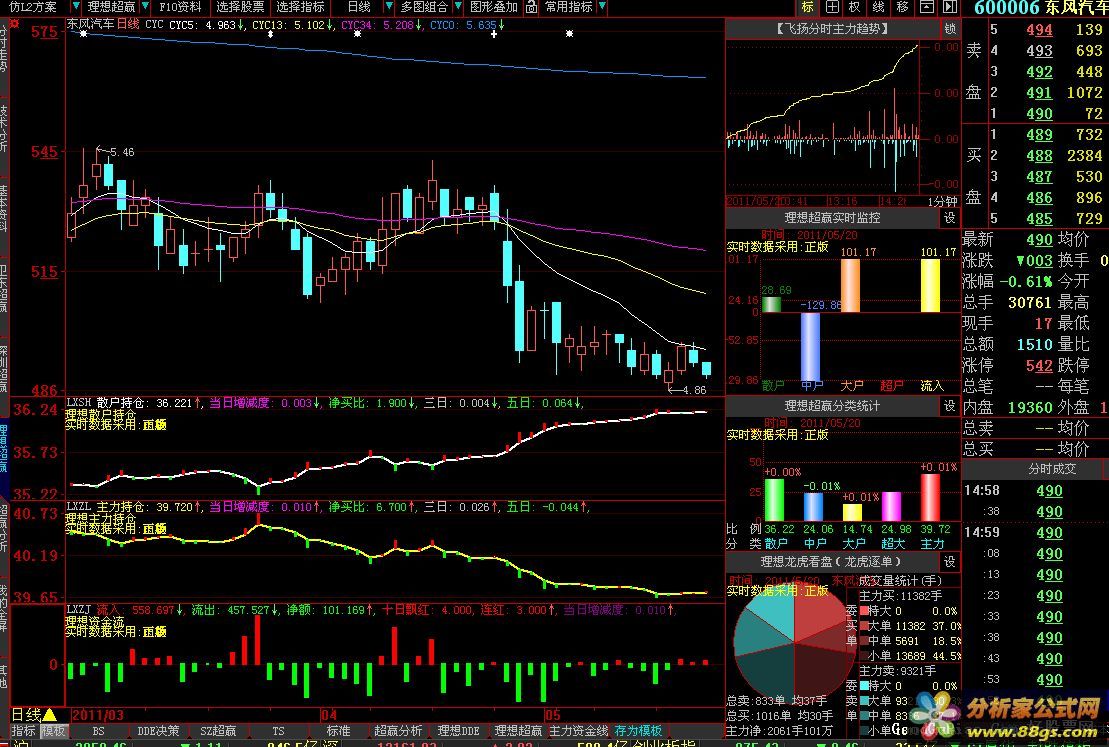Open the 仿L2方案 dropdown arrow
Viewport: 1109px width, 747px height.
[74, 7]
